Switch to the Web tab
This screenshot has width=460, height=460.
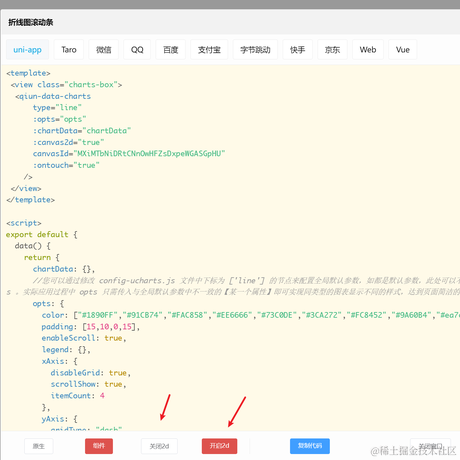point(368,50)
